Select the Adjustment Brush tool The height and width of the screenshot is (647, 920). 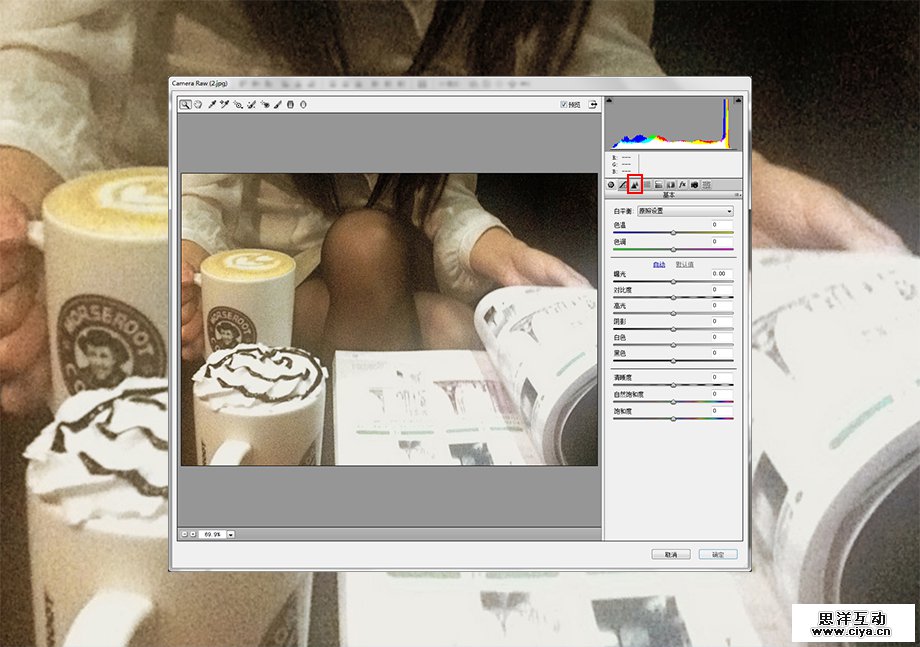coord(278,104)
